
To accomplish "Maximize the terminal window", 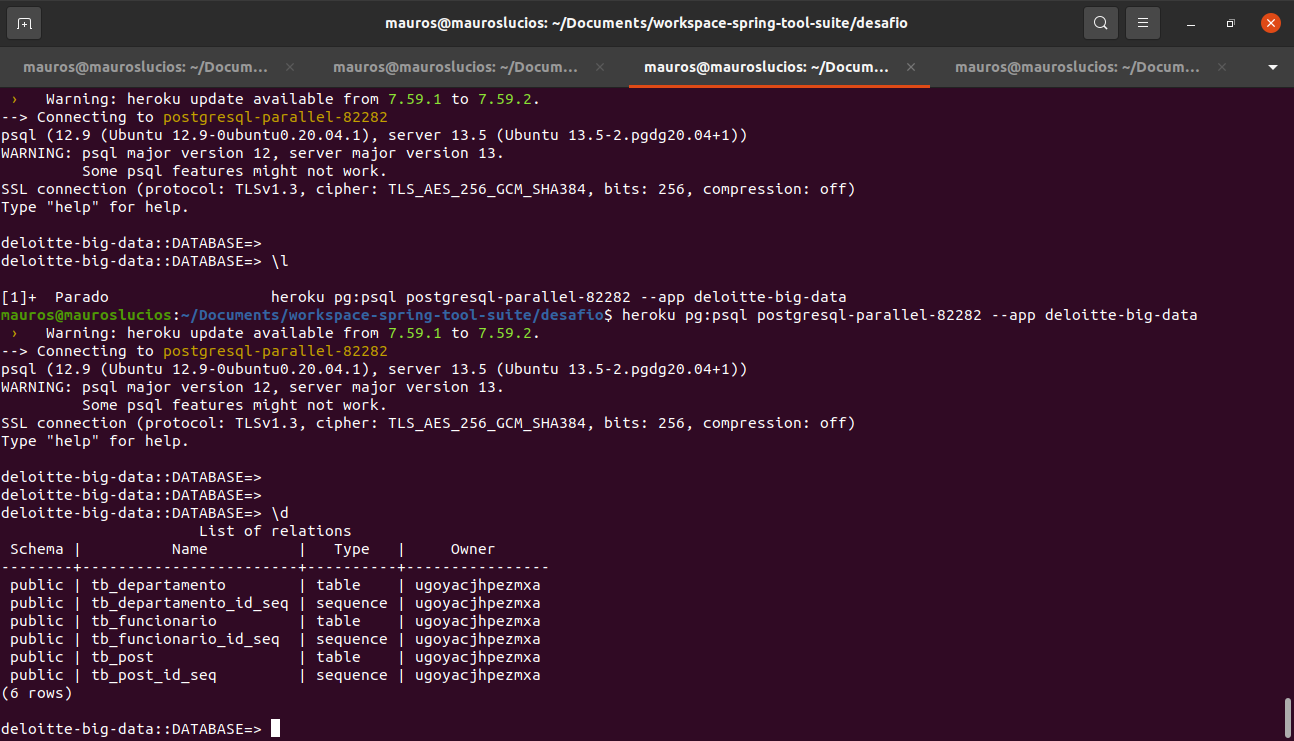I will pyautogui.click(x=1230, y=23).
